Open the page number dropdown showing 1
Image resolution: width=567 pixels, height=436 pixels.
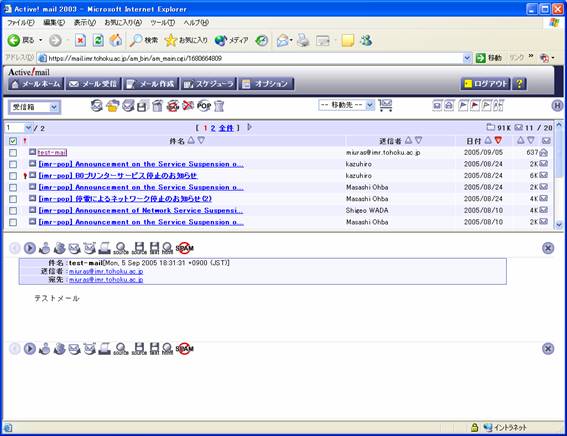[x=19, y=128]
